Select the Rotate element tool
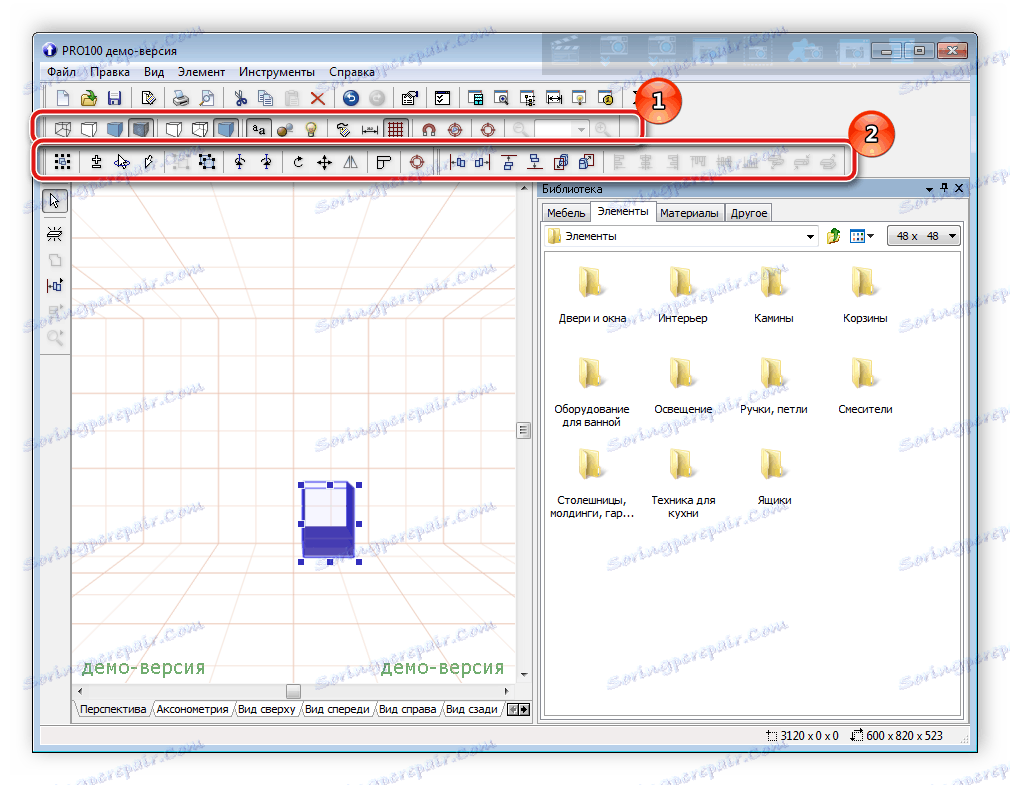Viewport: 1010px width, 785px height. coord(298,162)
